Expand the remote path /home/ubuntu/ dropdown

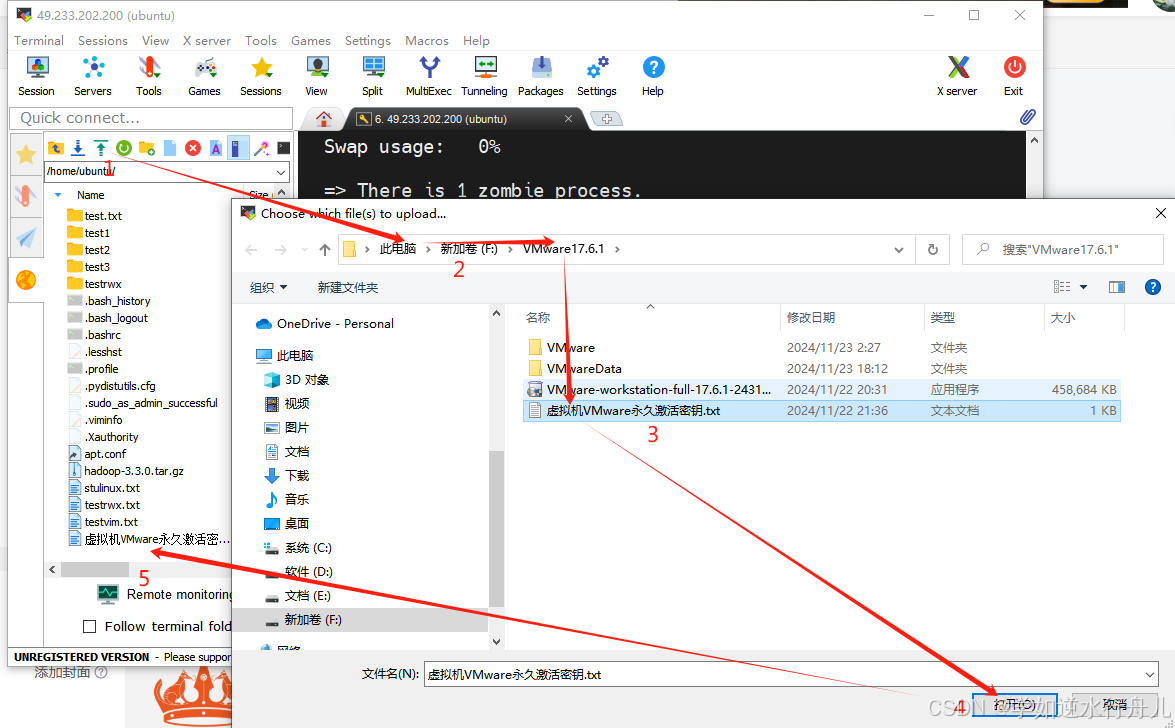(x=281, y=172)
